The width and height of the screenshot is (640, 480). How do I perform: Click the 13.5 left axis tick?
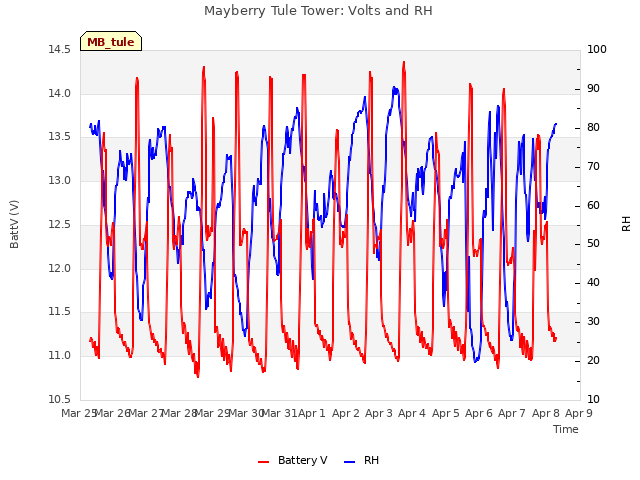(x=60, y=136)
